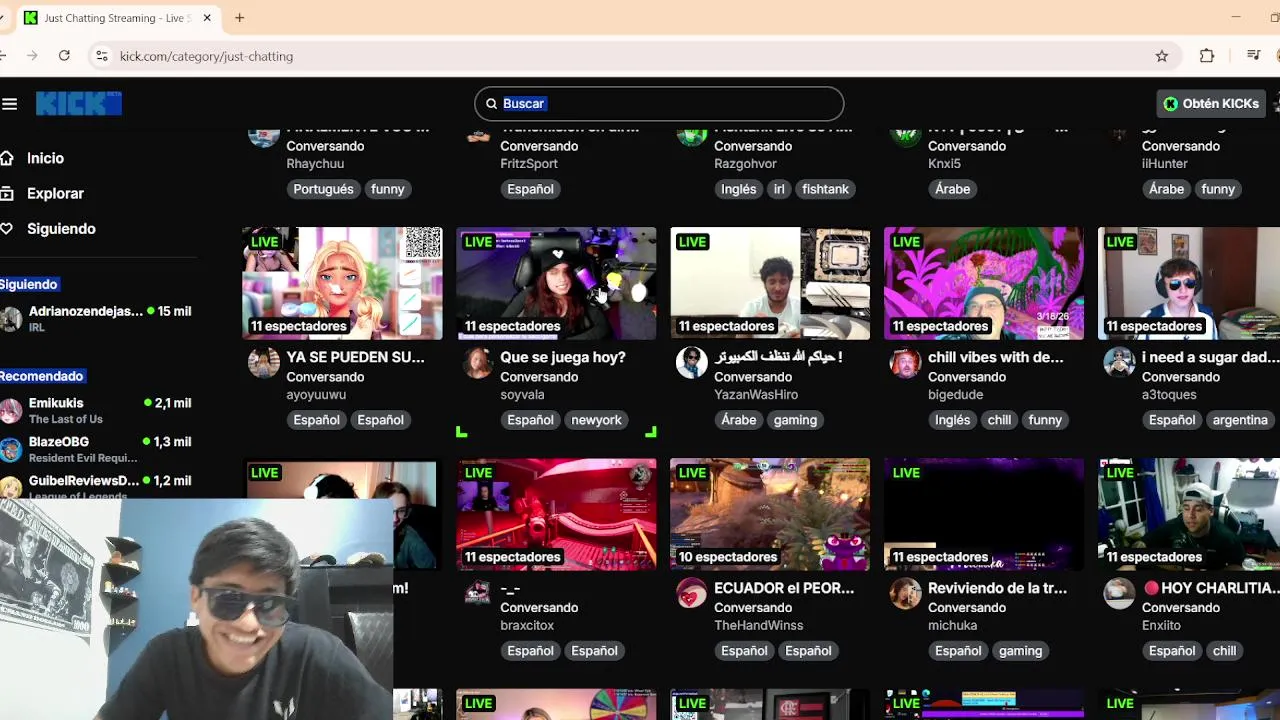Click Emikukis avatar in Recomendado
Screen dimensions: 1280x720
point(11,410)
